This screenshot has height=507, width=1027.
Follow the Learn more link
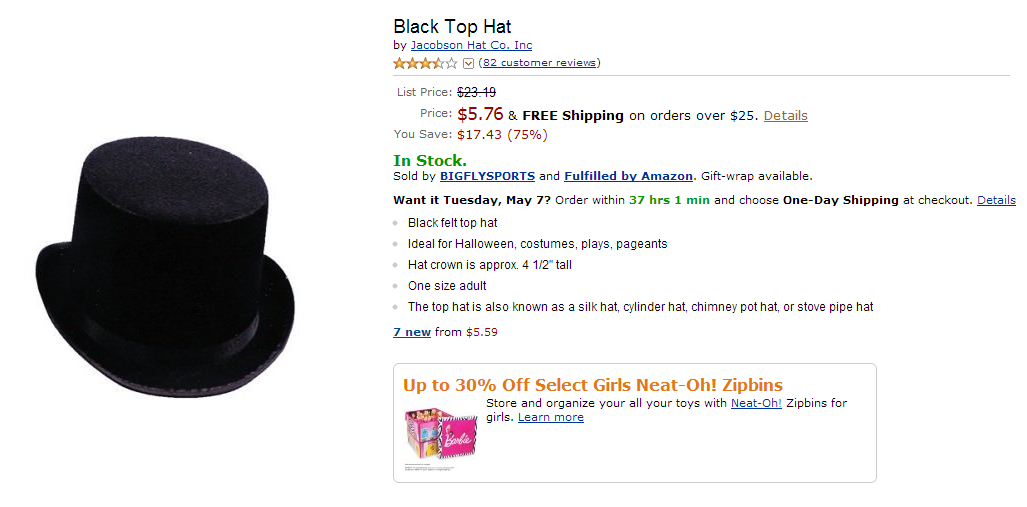[x=550, y=417]
